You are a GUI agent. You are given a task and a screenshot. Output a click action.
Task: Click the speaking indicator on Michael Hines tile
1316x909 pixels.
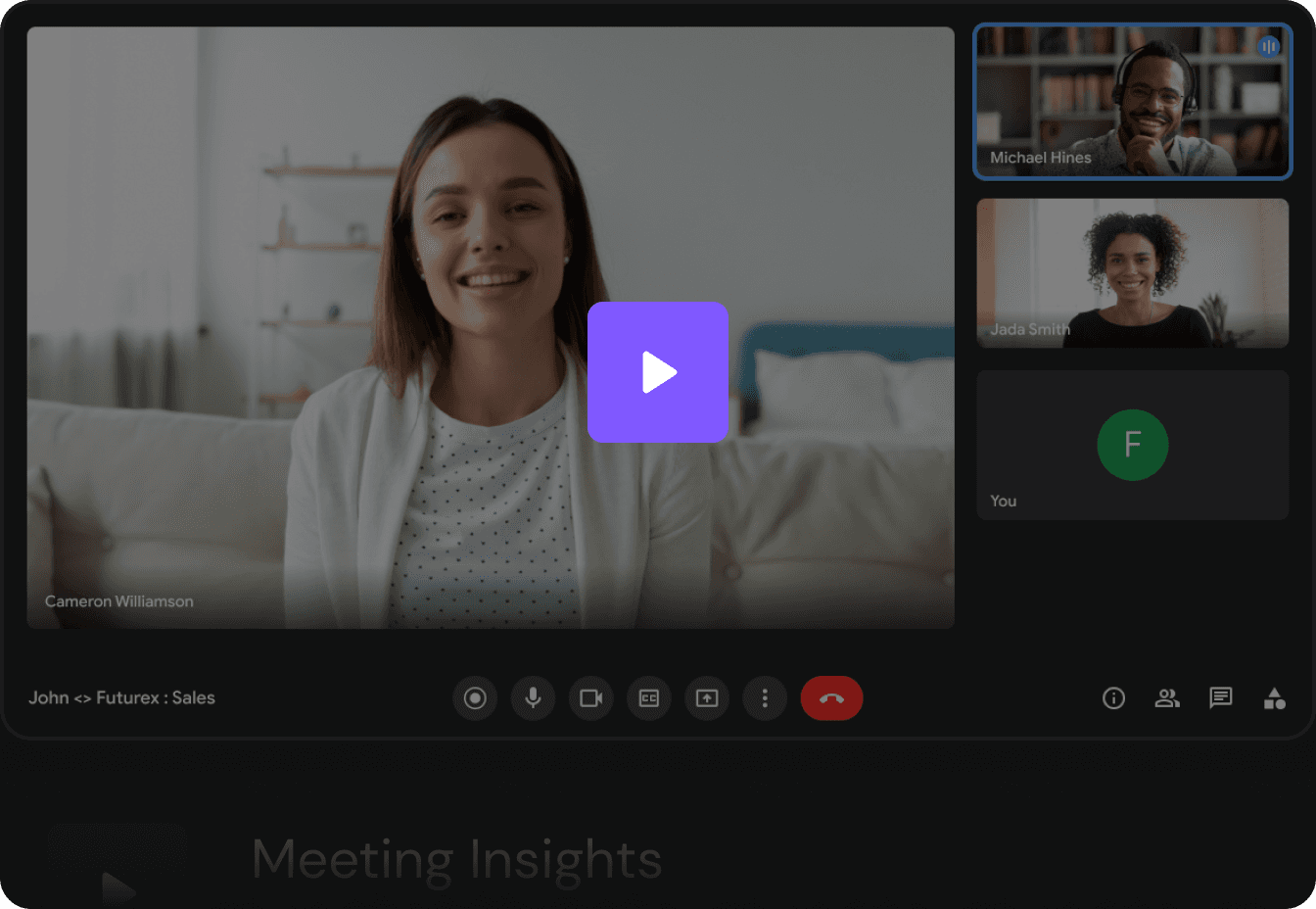pyautogui.click(x=1269, y=46)
